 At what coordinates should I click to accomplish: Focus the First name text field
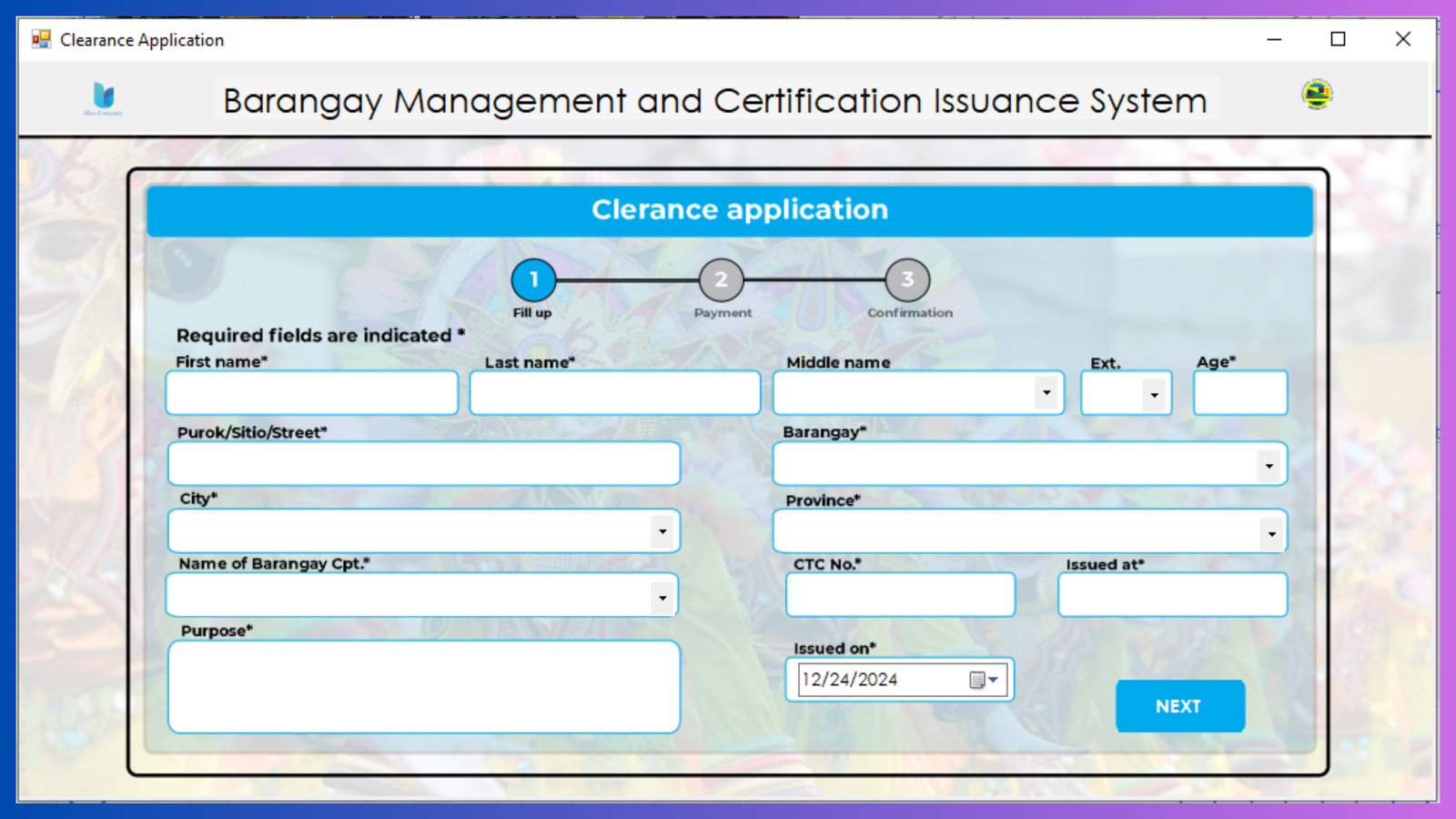pyautogui.click(x=311, y=393)
